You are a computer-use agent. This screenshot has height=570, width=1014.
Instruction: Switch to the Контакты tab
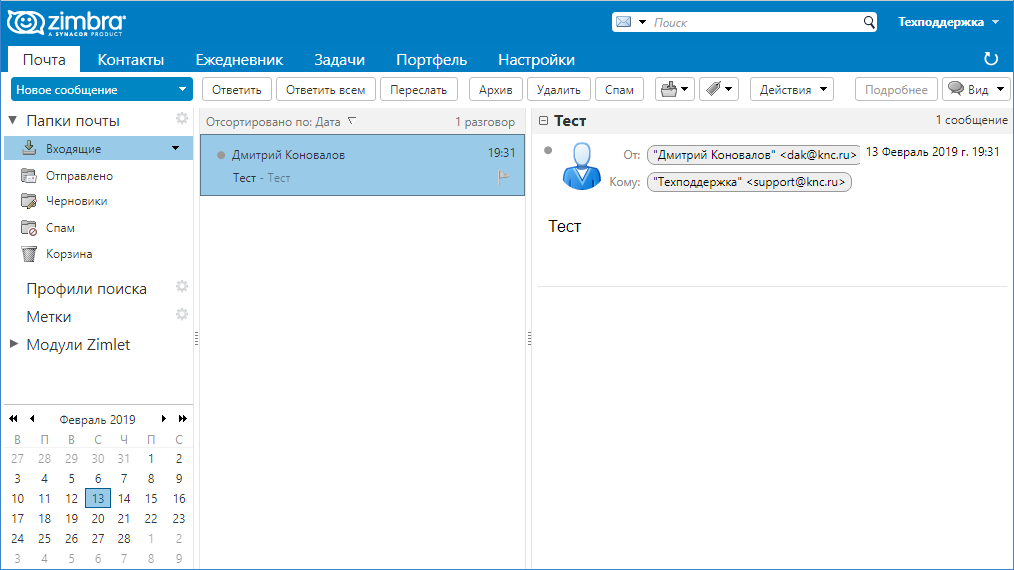(131, 60)
